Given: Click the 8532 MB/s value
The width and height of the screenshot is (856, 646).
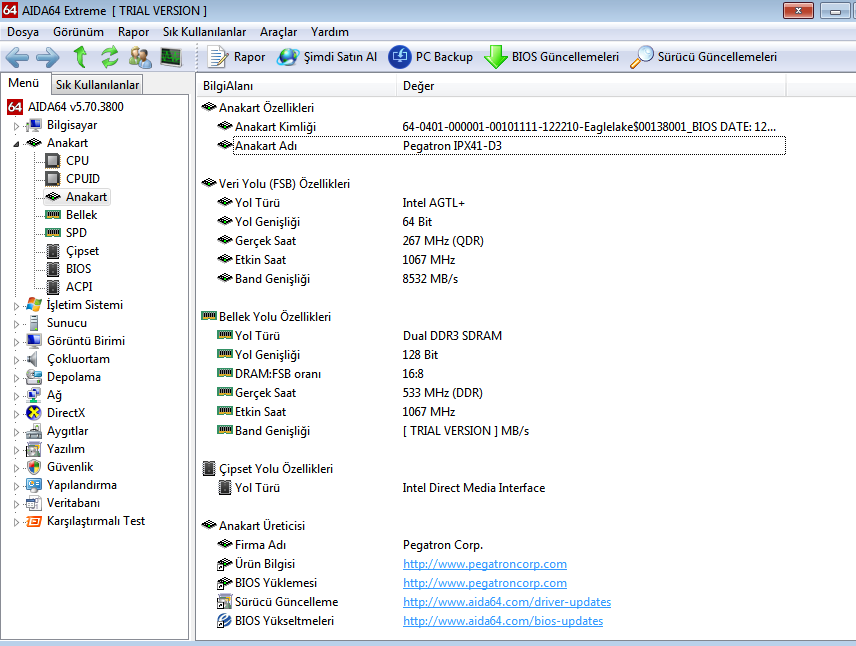Looking at the screenshot, I should pyautogui.click(x=430, y=278).
